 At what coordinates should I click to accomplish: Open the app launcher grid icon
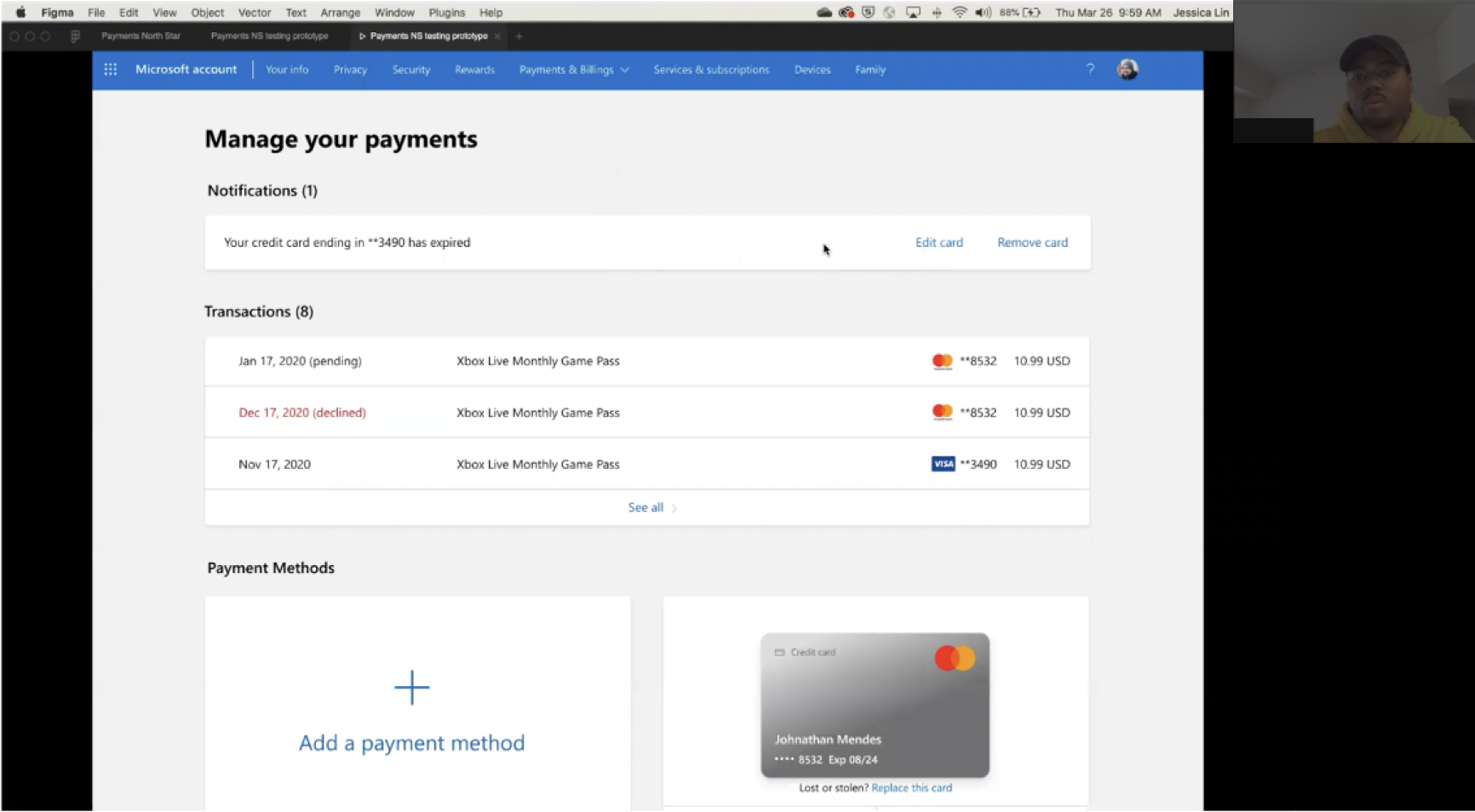[x=111, y=70]
